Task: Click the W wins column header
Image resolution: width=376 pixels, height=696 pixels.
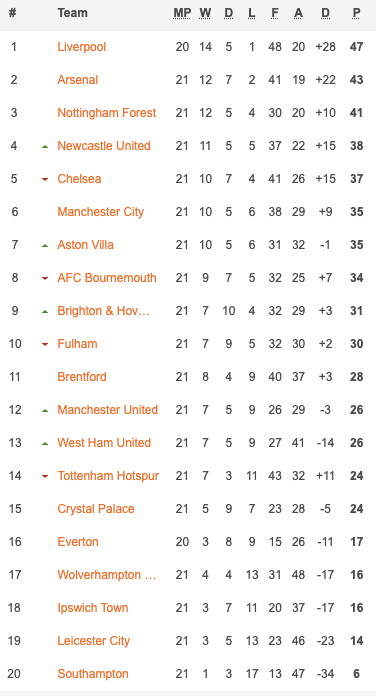Action: tap(205, 13)
